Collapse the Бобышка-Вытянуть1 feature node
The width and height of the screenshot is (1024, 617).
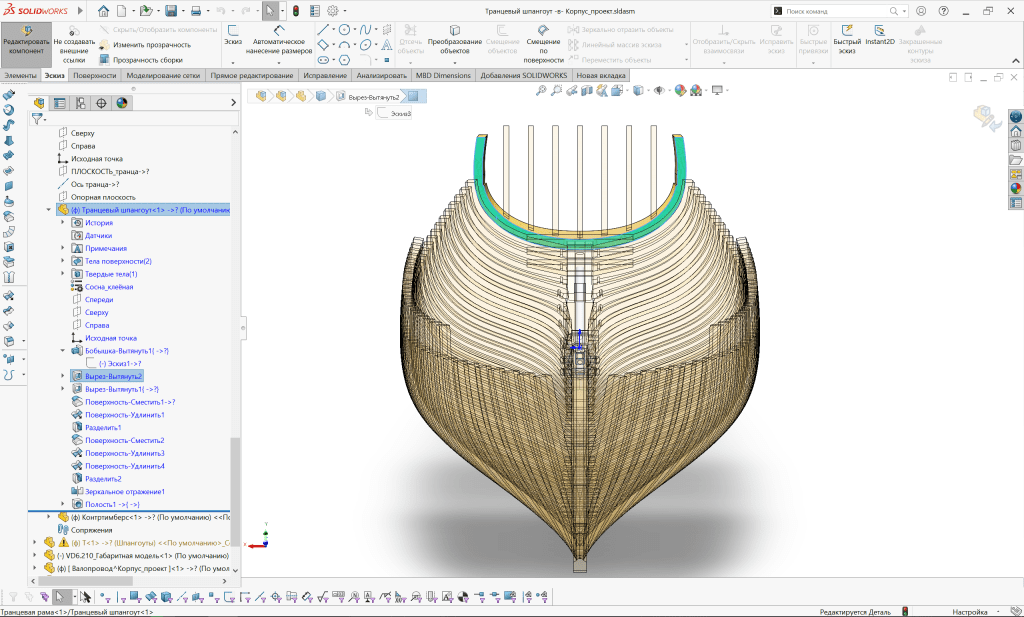[63, 351]
